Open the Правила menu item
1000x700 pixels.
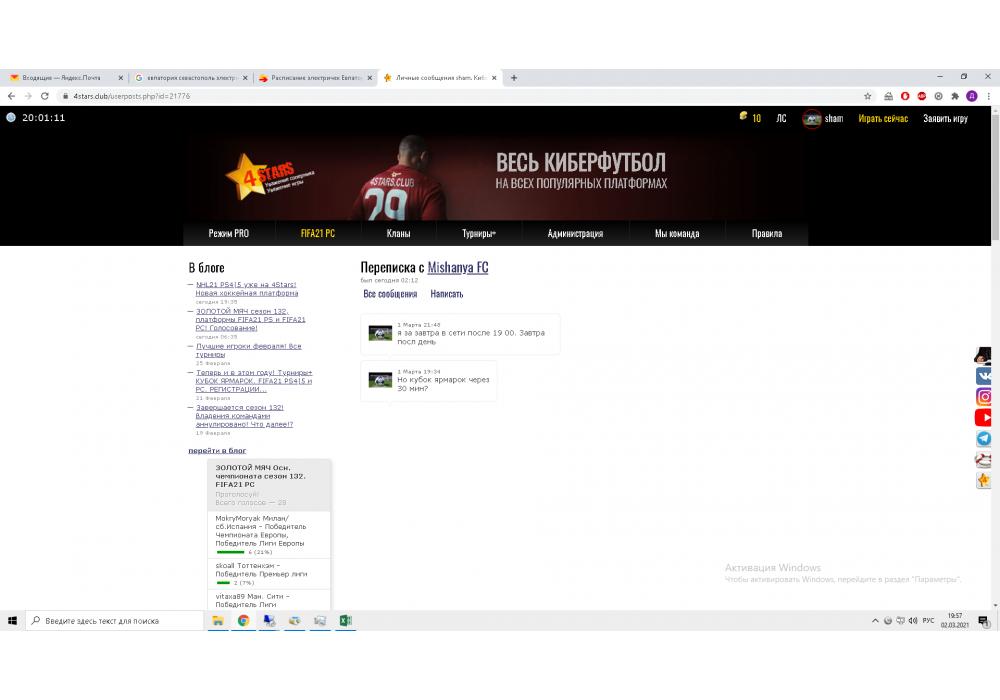(767, 233)
